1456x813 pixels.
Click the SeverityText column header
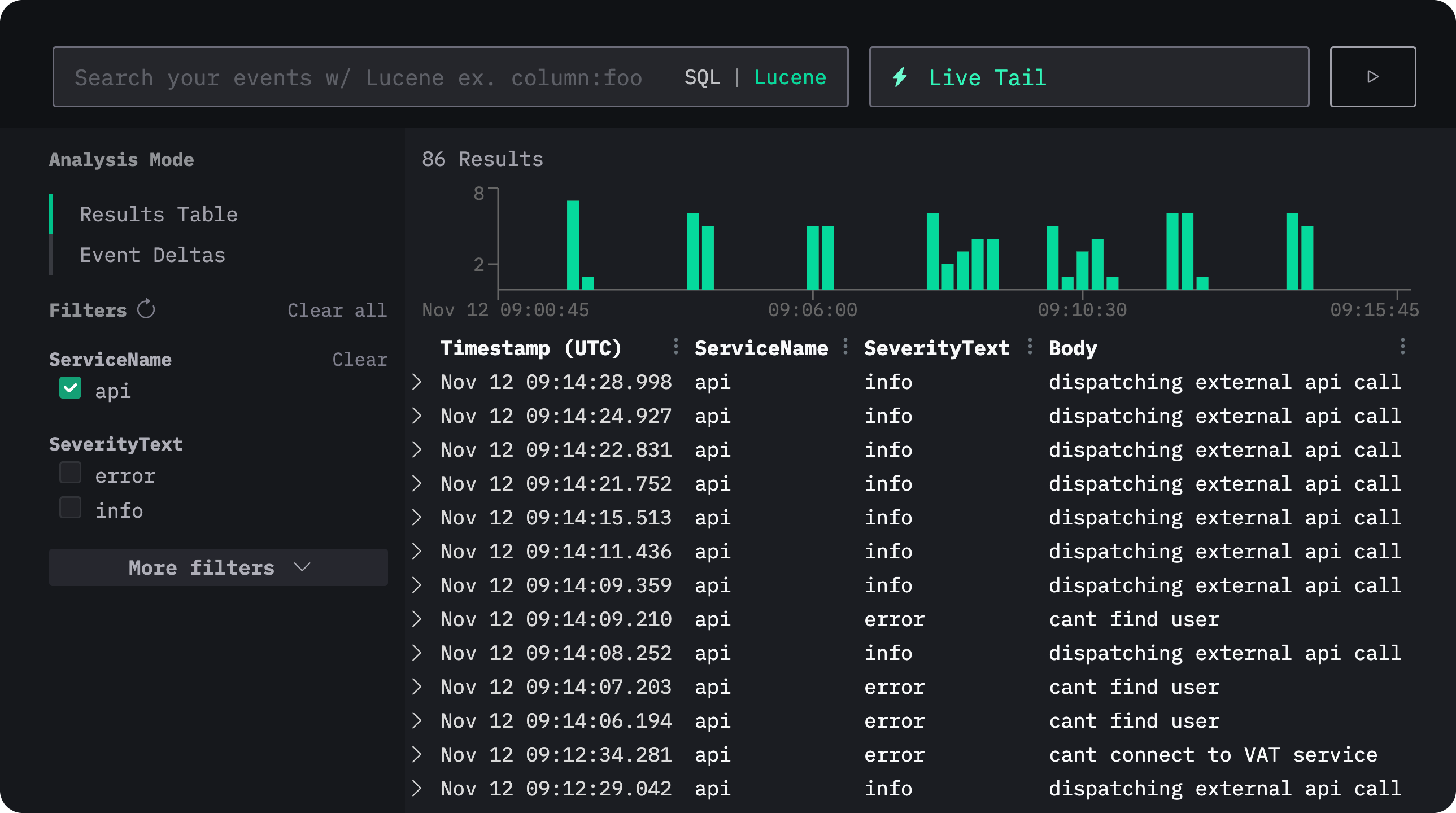coord(936,348)
